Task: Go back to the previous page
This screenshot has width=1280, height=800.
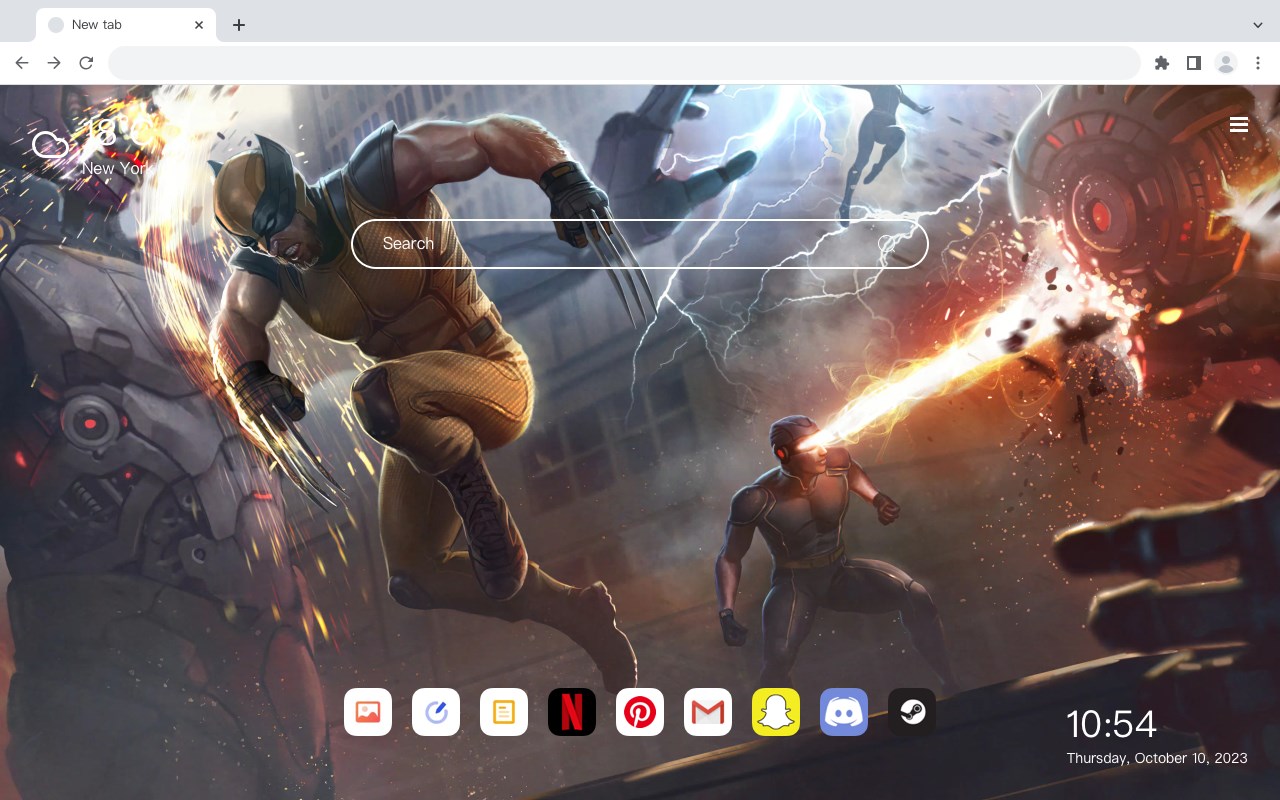Action: click(x=22, y=63)
